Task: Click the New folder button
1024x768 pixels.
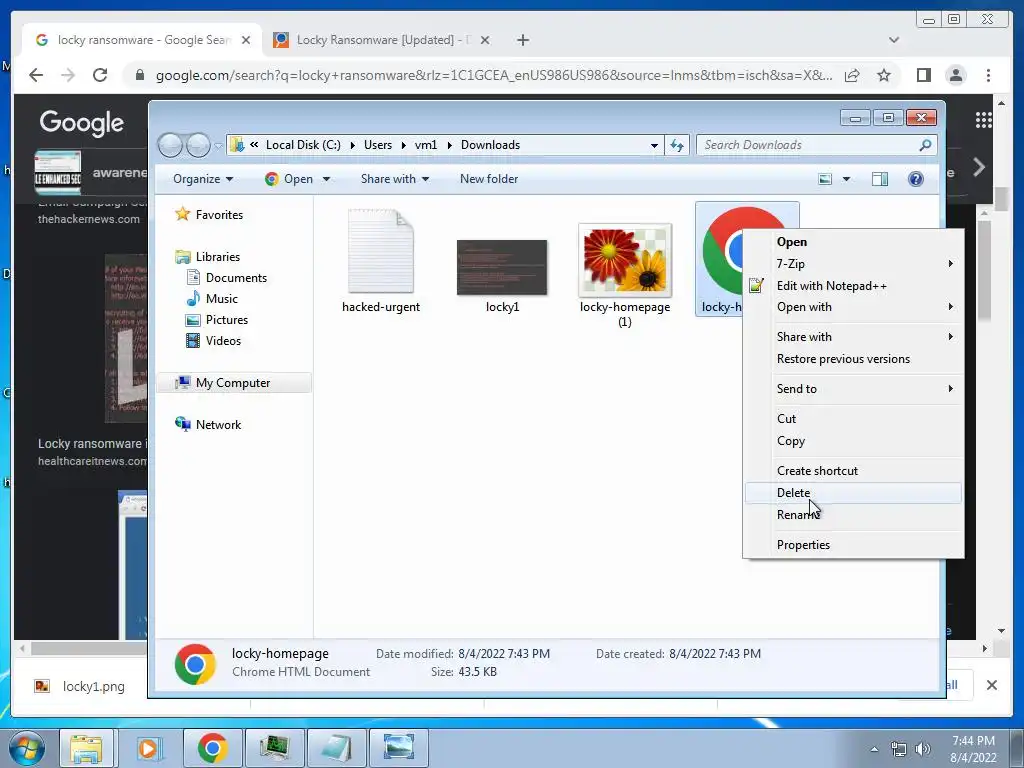Action: [x=488, y=179]
